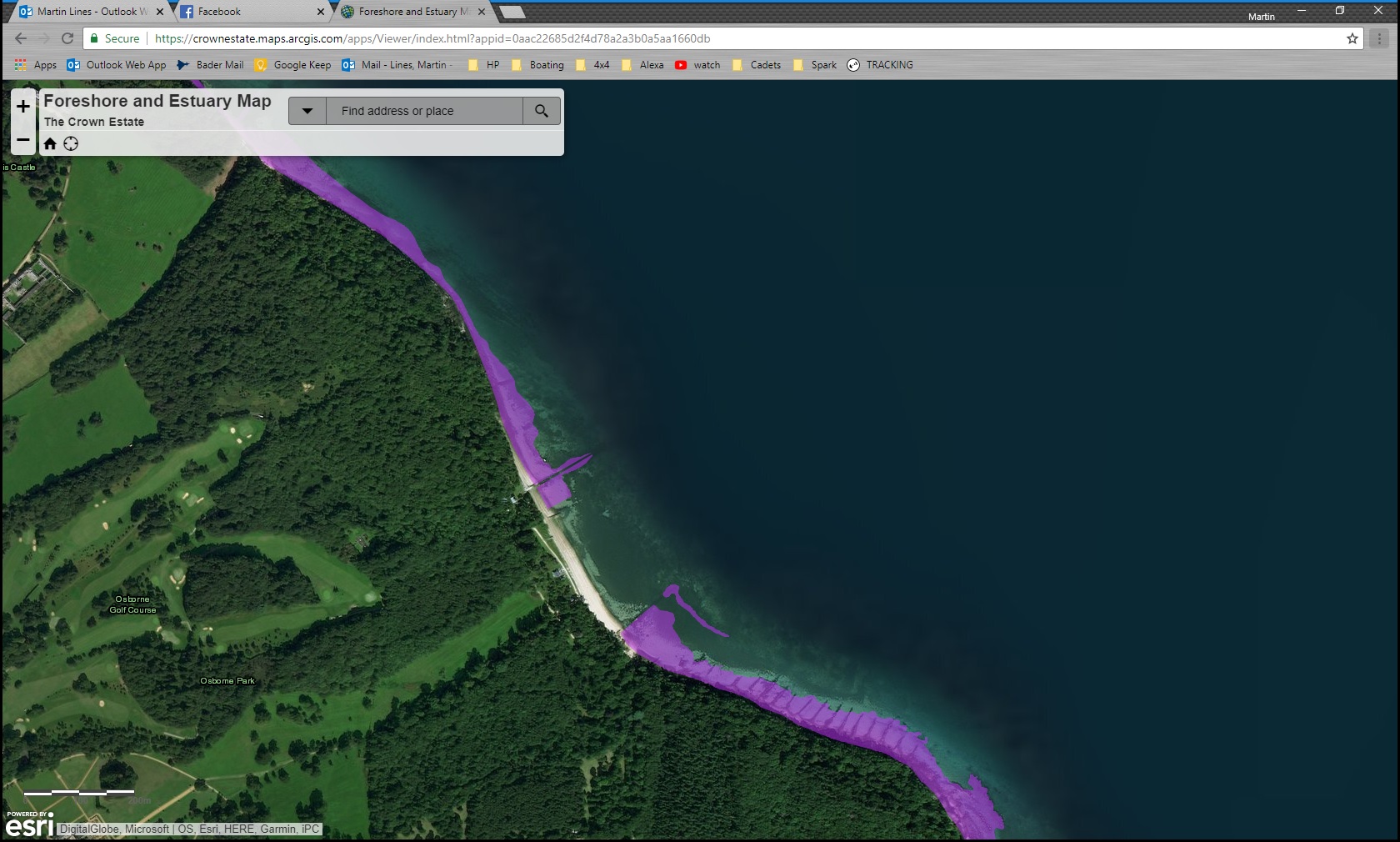1400x842 pixels.
Task: Click the Esri logo
Action: 29,824
